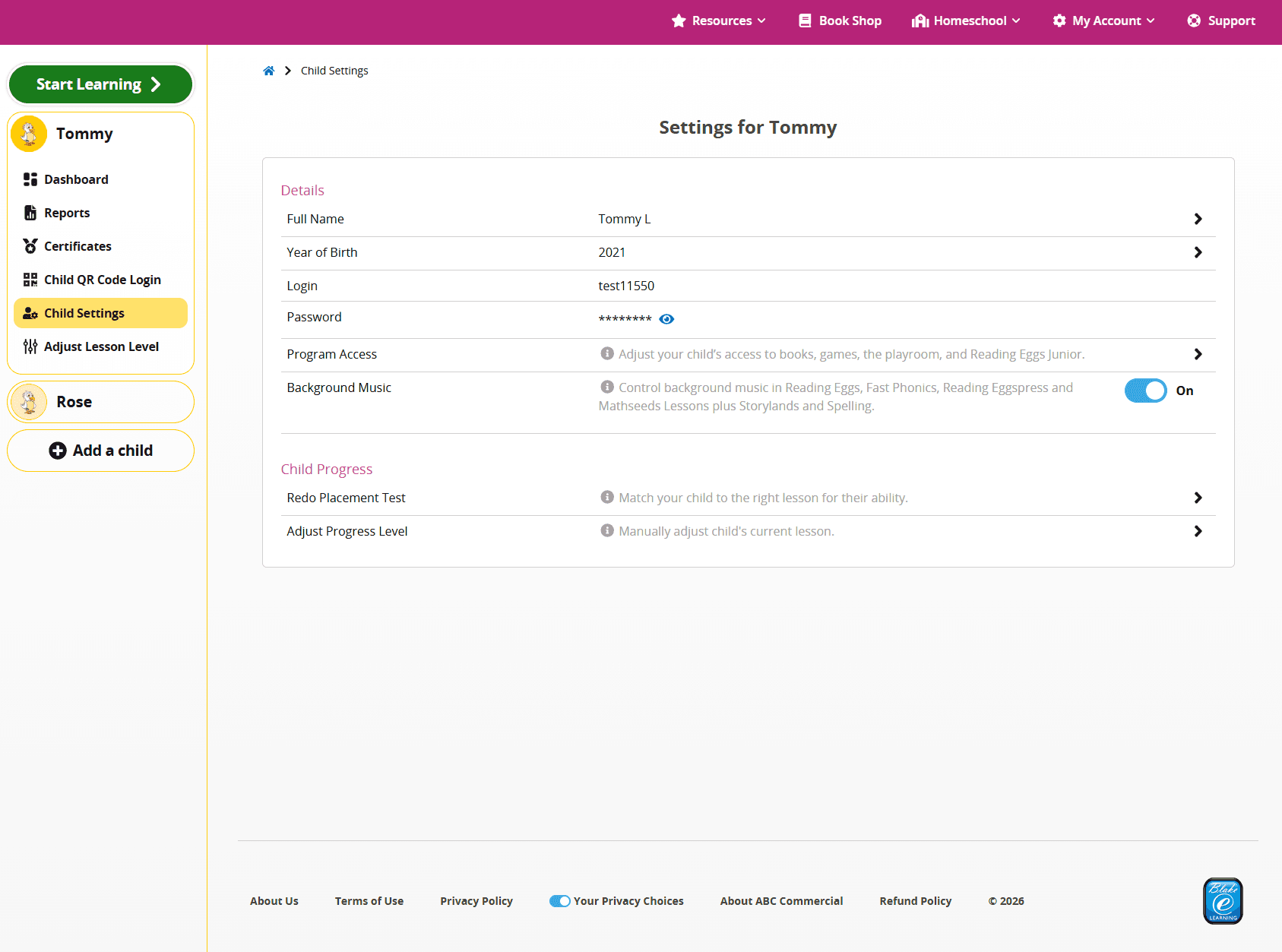Click the plus icon on Add a child

[58, 451]
